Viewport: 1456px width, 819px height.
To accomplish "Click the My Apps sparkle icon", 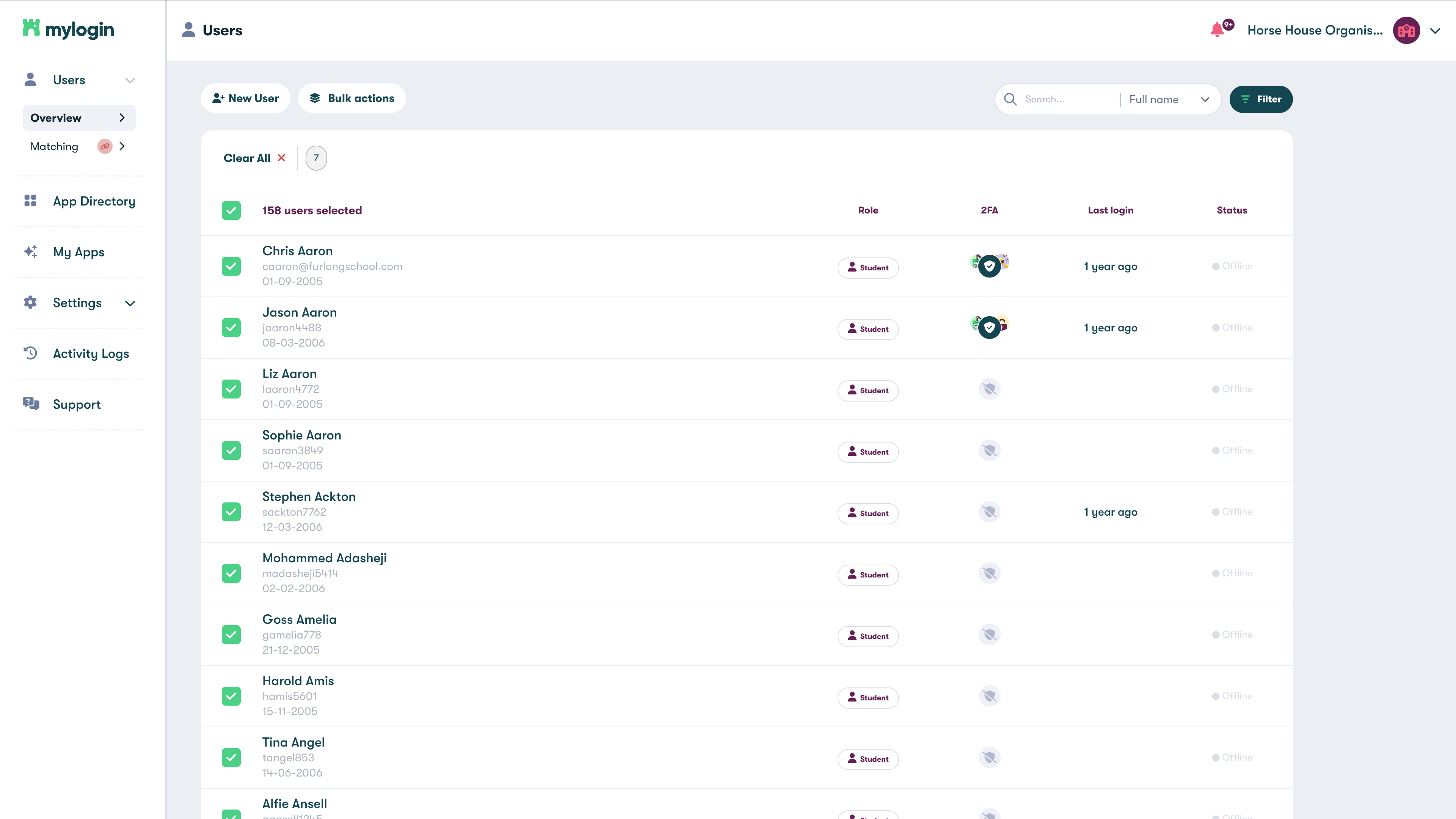I will [x=30, y=251].
